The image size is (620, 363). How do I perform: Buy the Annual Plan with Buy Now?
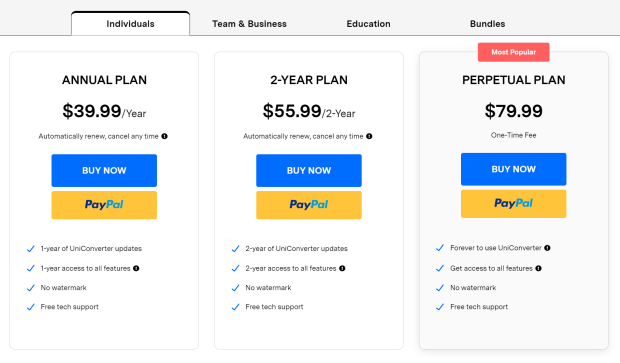click(x=104, y=170)
